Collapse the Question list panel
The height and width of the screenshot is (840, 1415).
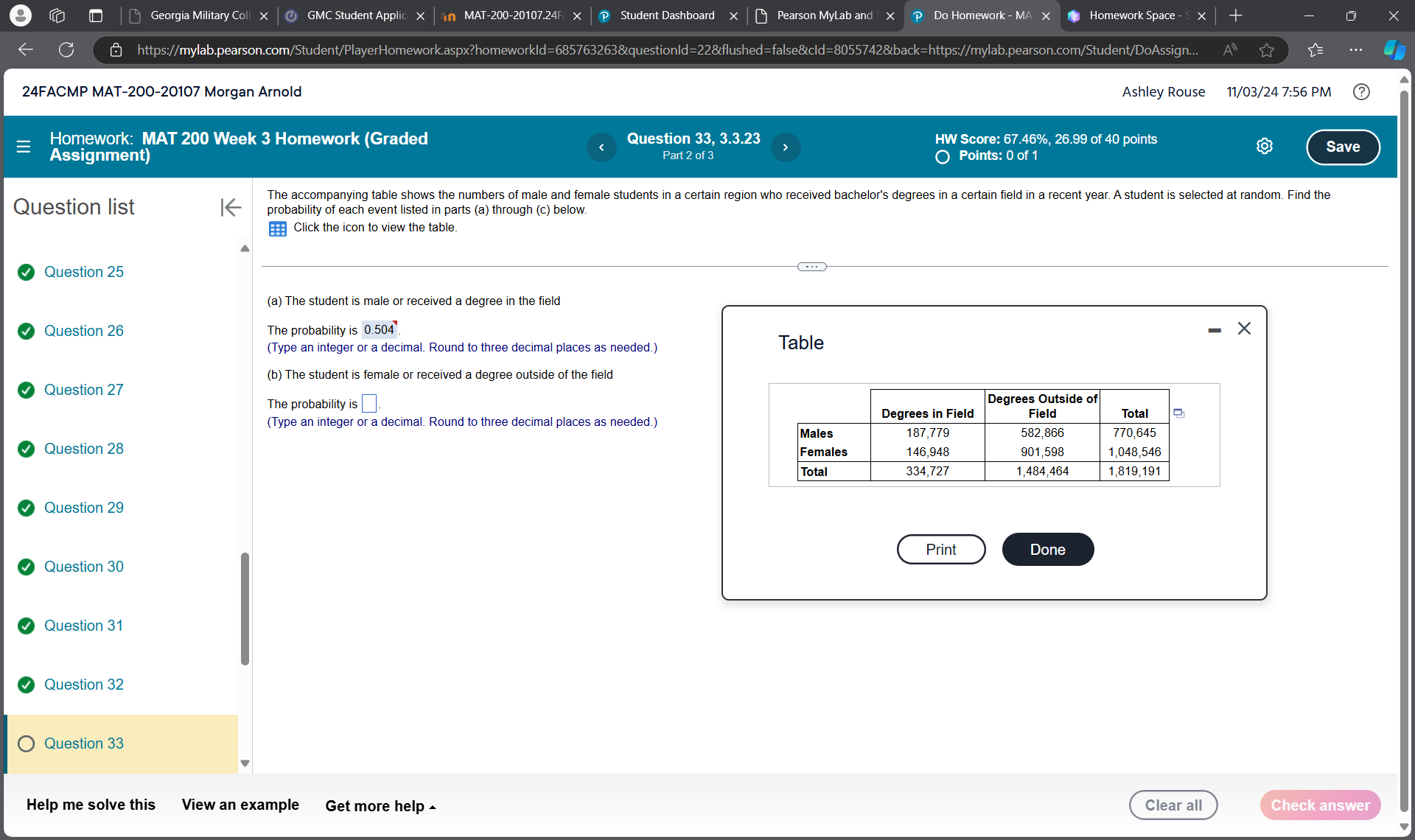tap(231, 207)
